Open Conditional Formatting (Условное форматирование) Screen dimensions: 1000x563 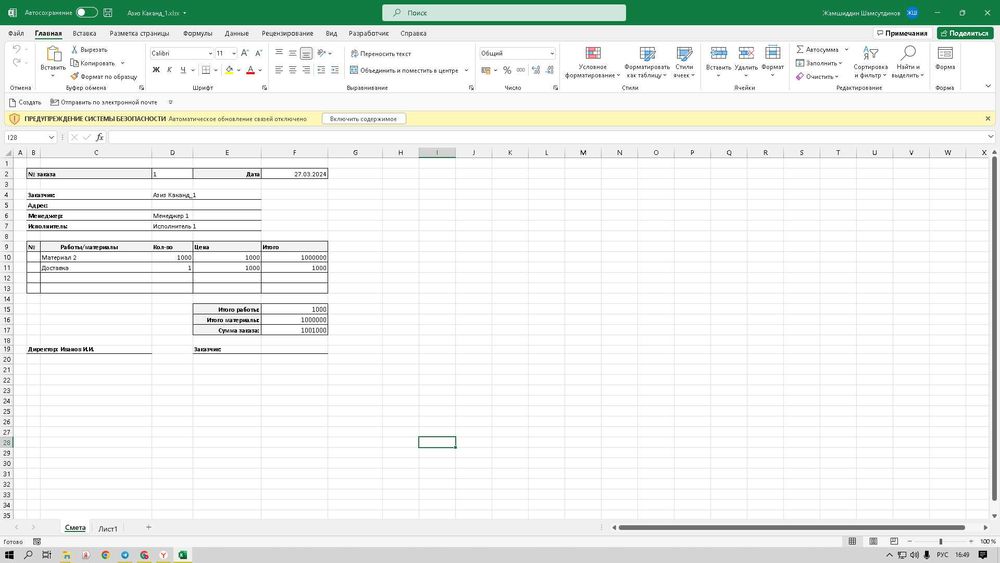[x=592, y=62]
